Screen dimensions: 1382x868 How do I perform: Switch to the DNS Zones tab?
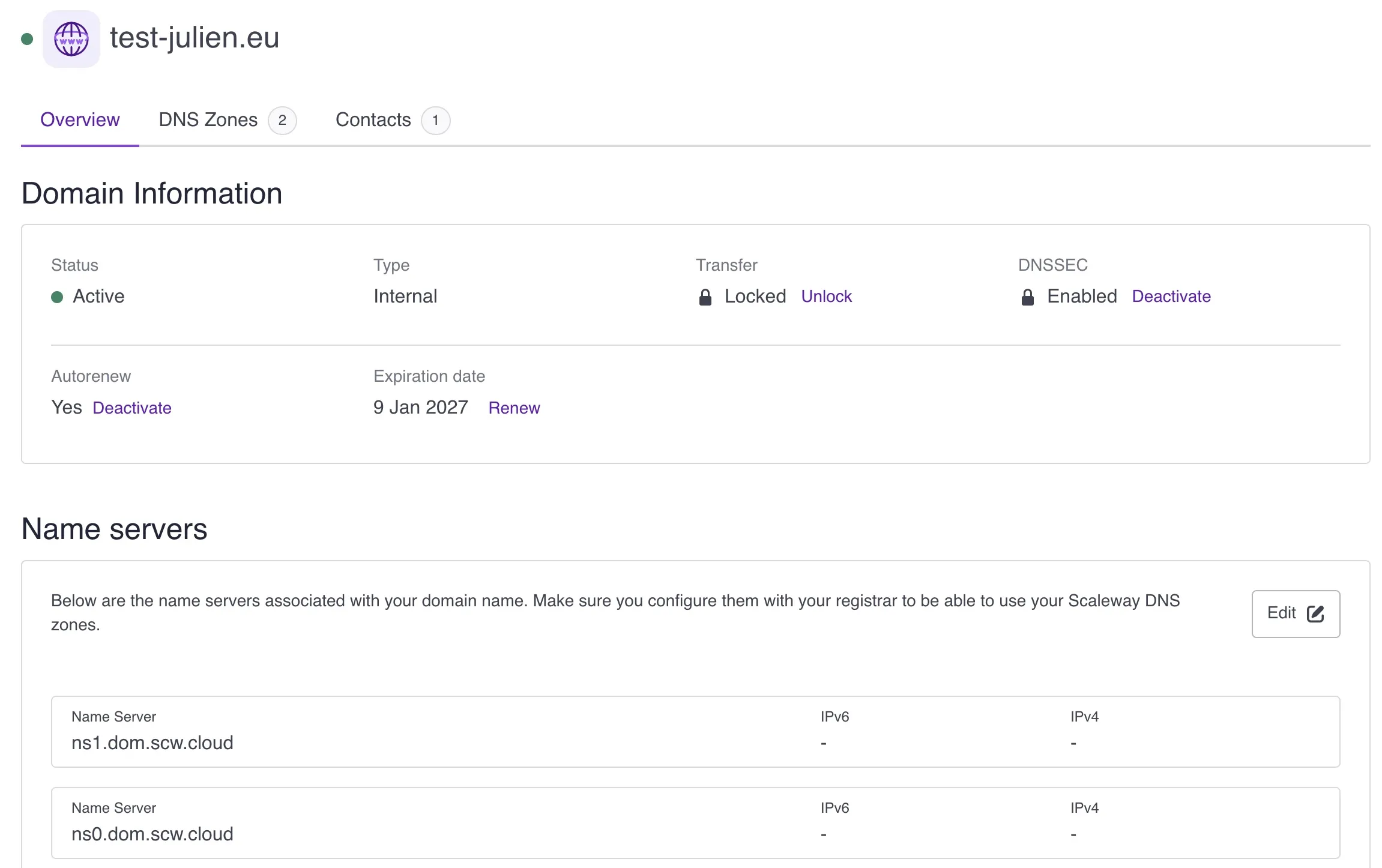208,119
